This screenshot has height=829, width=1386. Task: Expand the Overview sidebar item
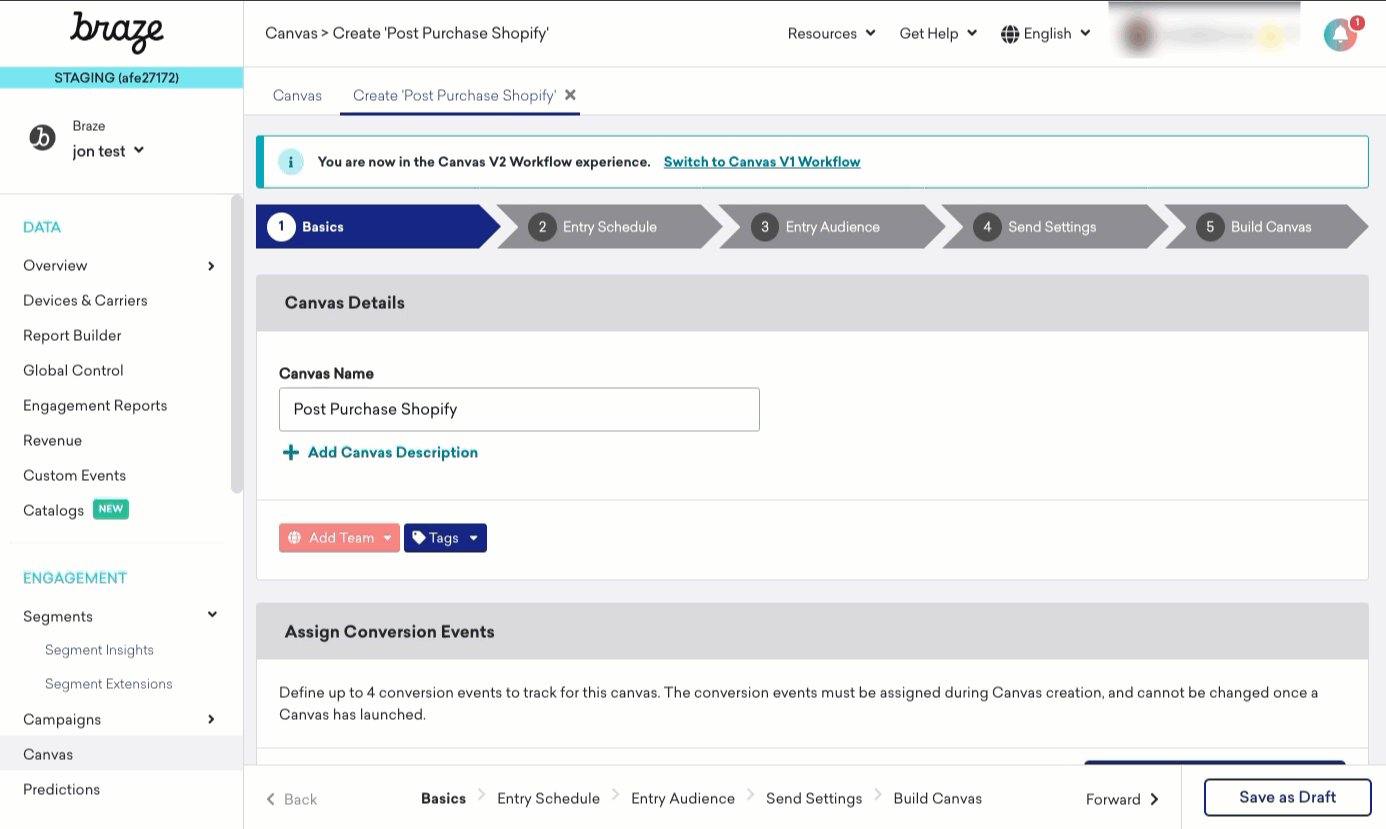[x=211, y=266]
